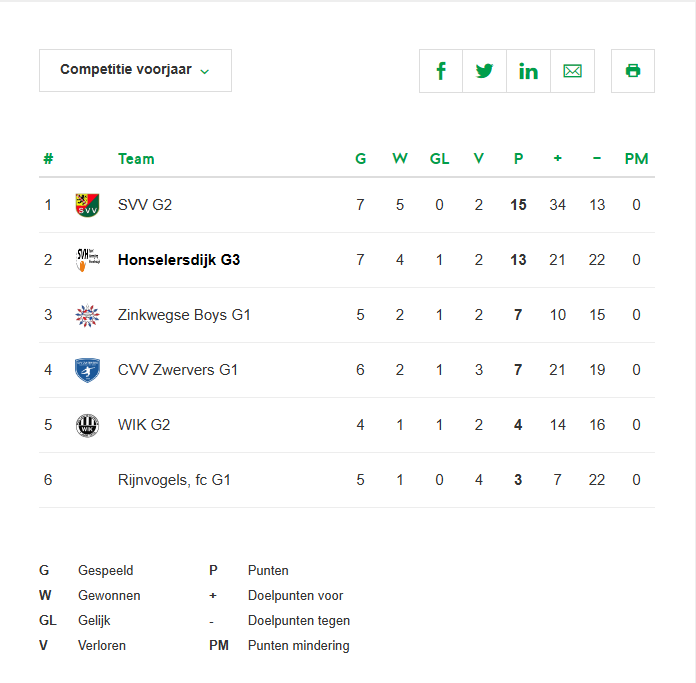Click the WIK G2 club logo
This screenshot has width=696, height=683.
tap(87, 425)
